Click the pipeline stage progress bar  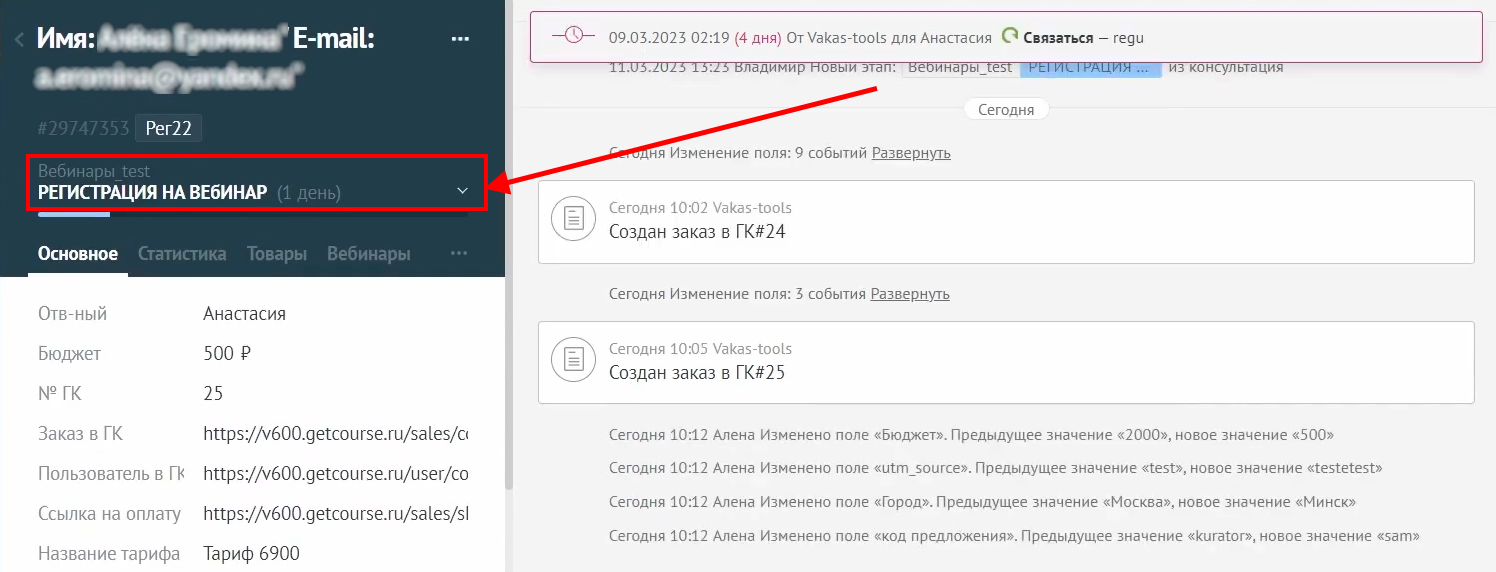point(252,213)
